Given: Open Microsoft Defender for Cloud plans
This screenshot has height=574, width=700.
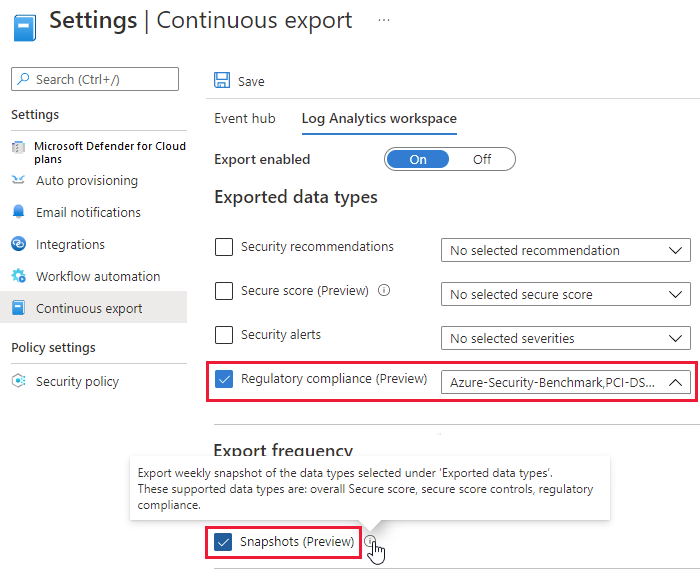Looking at the screenshot, I should [109, 152].
